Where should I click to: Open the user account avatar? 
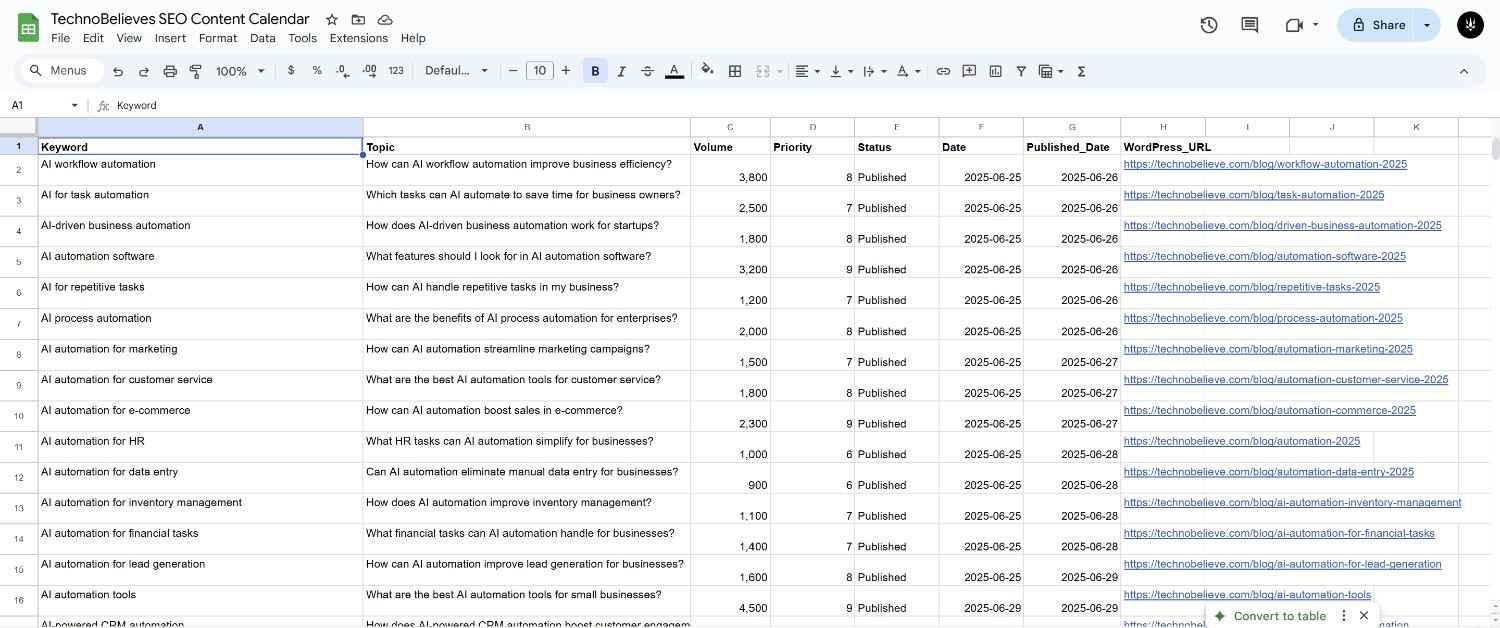(1470, 25)
